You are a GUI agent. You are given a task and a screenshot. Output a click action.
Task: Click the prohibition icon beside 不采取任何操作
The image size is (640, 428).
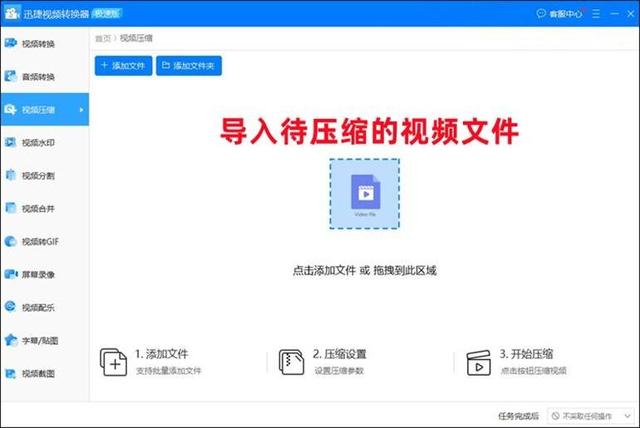pos(555,416)
